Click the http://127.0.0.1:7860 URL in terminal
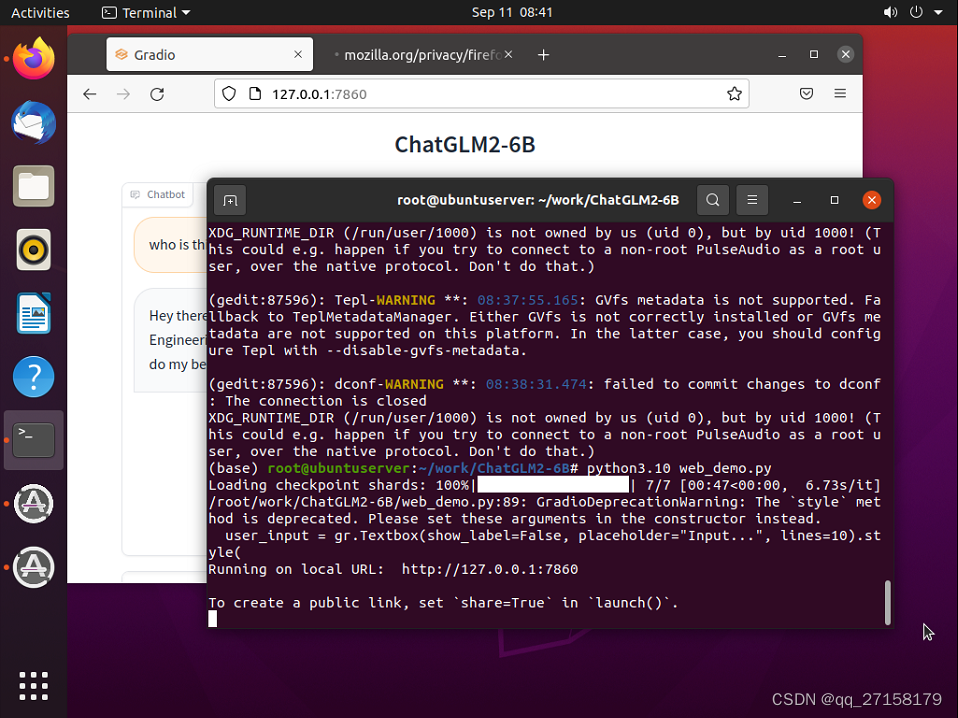This screenshot has height=718, width=958. tap(489, 569)
